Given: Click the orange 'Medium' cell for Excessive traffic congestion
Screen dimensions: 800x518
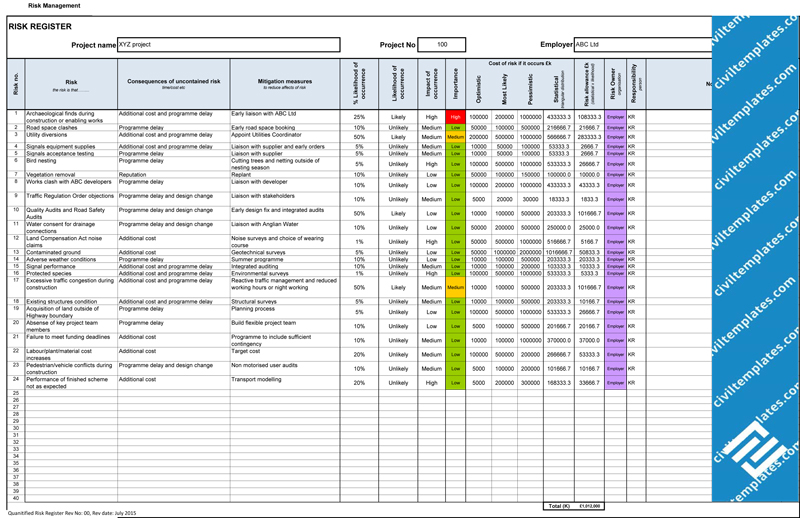Looking at the screenshot, I should pyautogui.click(x=456, y=287).
